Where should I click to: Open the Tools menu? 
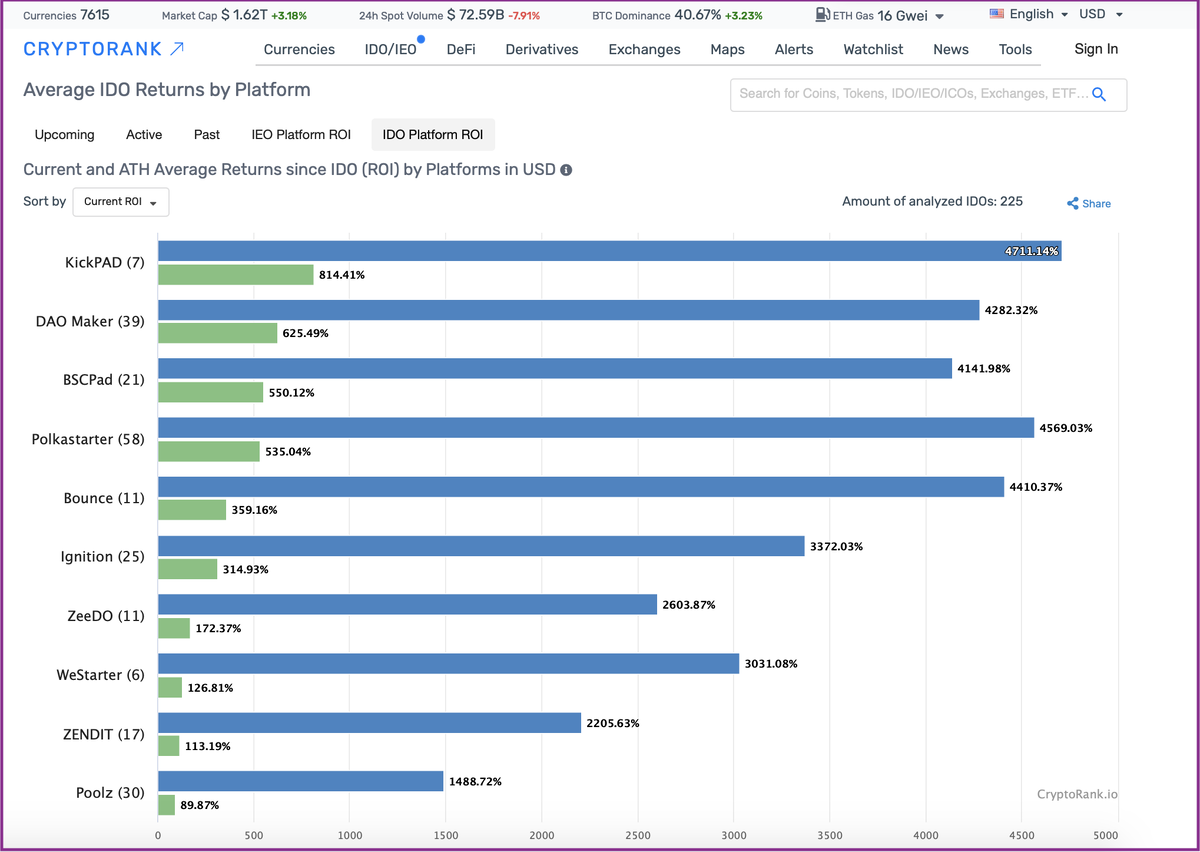1015,49
